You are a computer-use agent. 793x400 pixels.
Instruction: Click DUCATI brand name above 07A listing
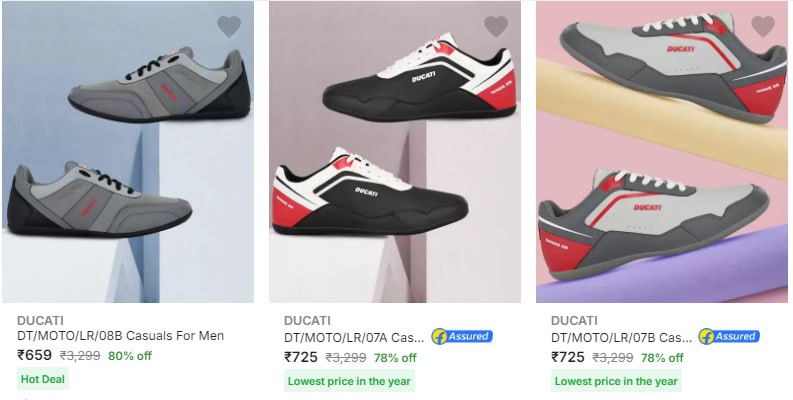pyautogui.click(x=307, y=320)
